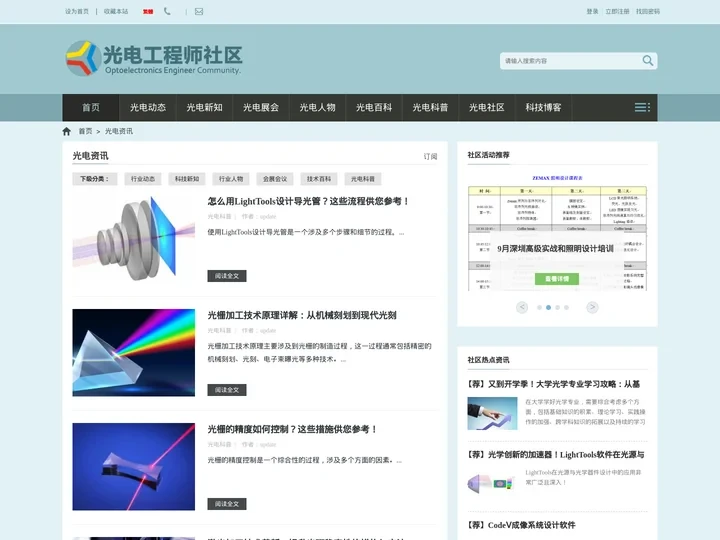Open article 光栅加工技术原理详解
The width and height of the screenshot is (720, 540).
pyautogui.click(x=302, y=315)
